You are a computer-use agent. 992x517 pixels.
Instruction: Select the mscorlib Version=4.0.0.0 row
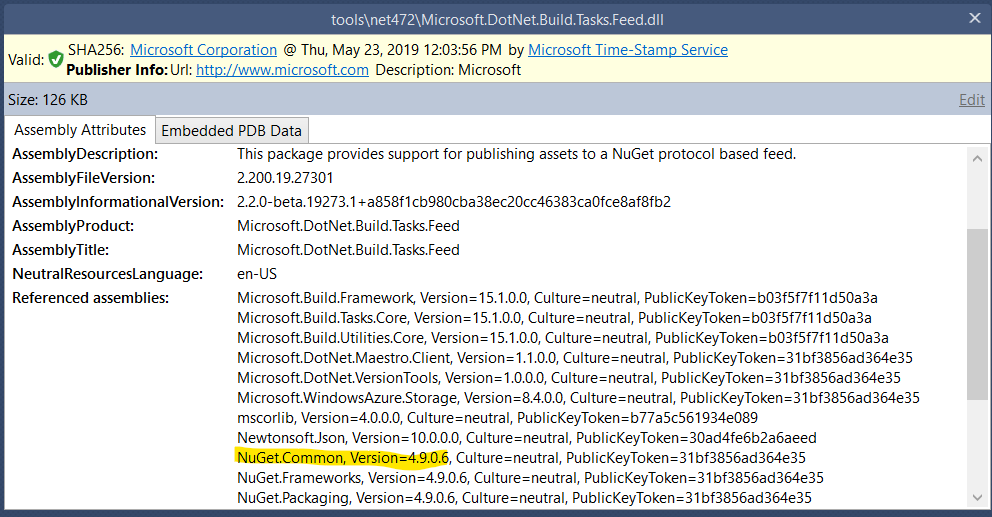click(497, 418)
